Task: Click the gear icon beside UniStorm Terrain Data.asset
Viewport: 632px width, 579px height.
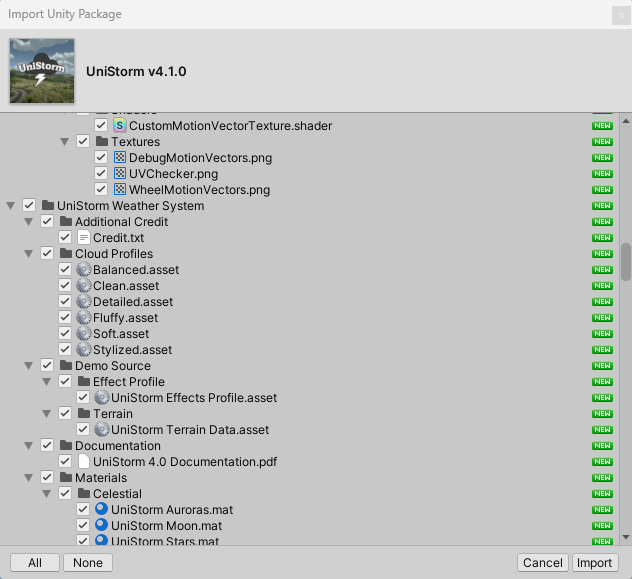Action: point(102,430)
